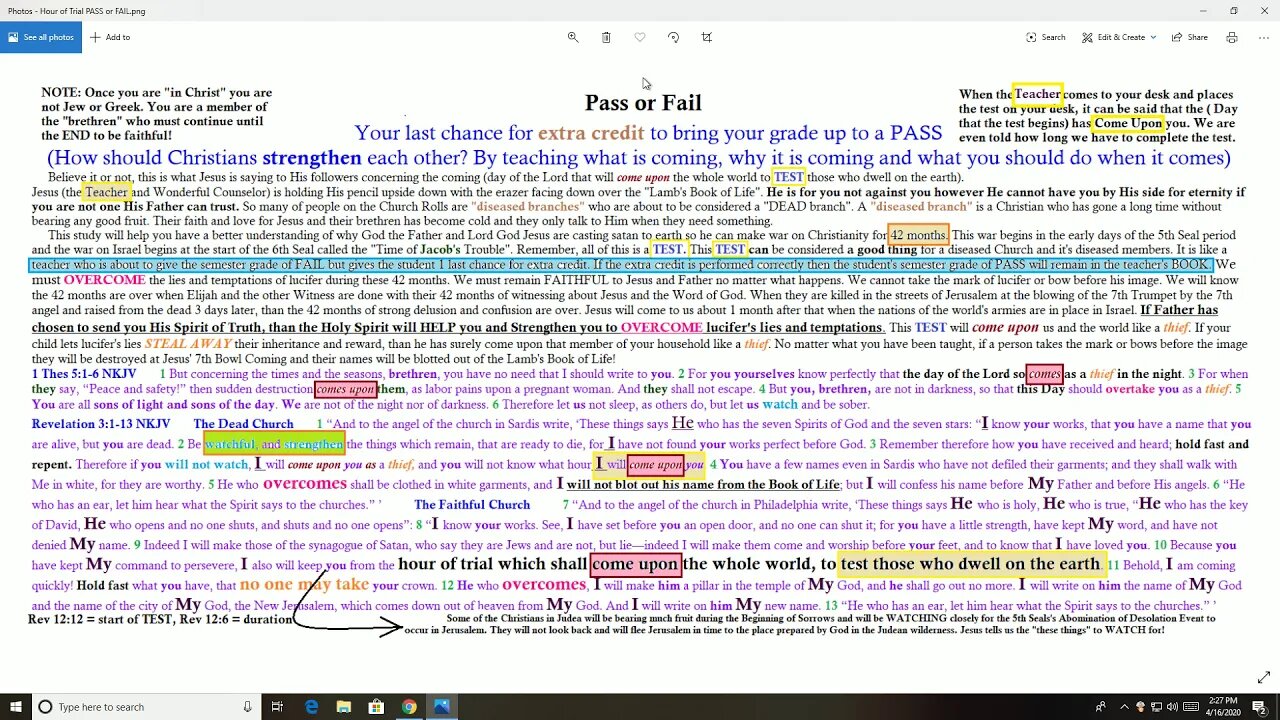Viewport: 1280px width, 720px height.
Task: Click the clock showing 2:27 PM
Action: coord(1225,707)
